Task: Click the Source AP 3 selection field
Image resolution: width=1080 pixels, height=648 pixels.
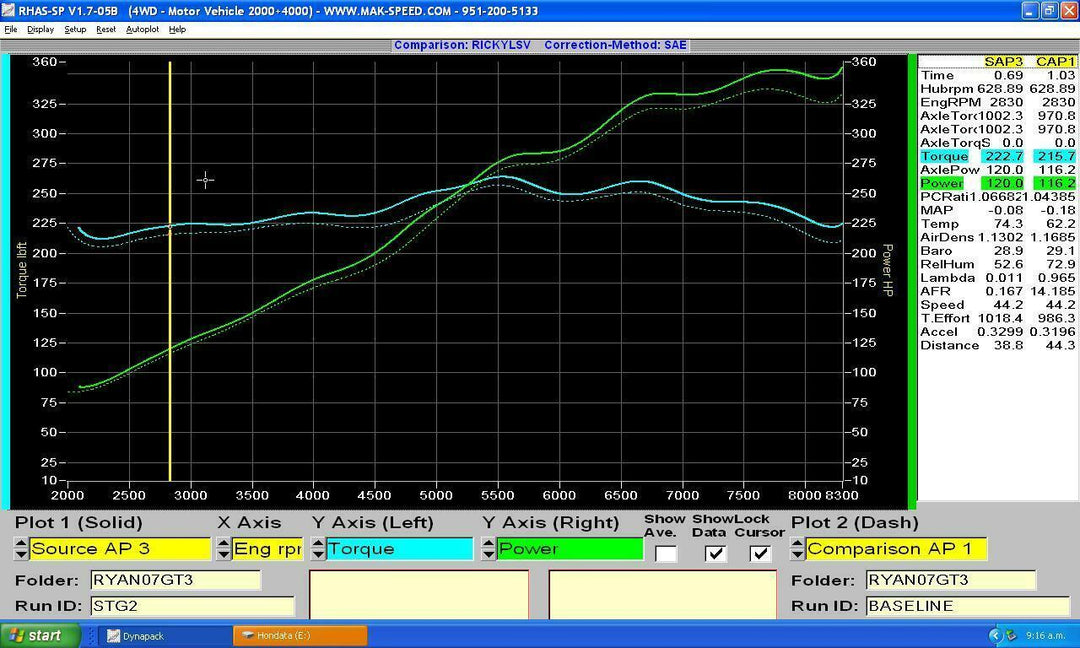Action: coord(120,549)
